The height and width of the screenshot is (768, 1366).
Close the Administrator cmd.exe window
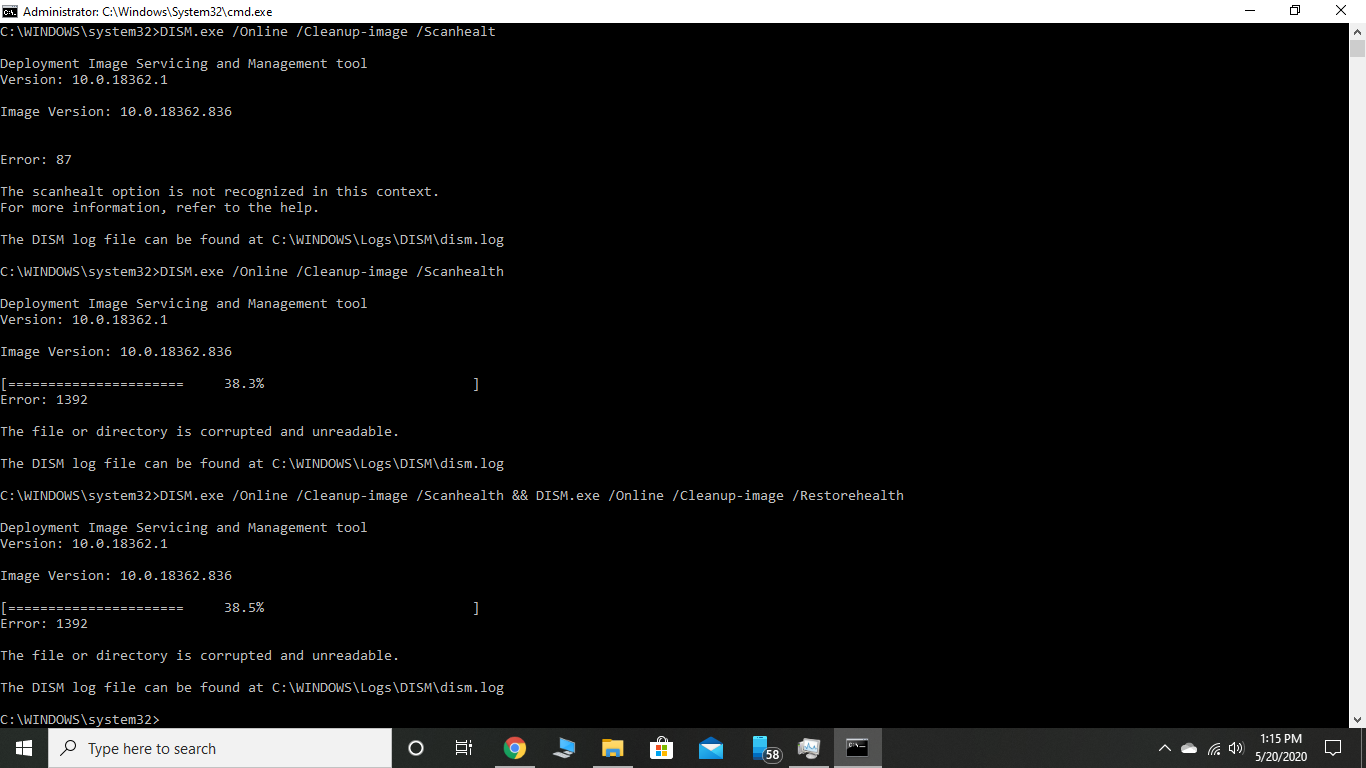click(1342, 11)
